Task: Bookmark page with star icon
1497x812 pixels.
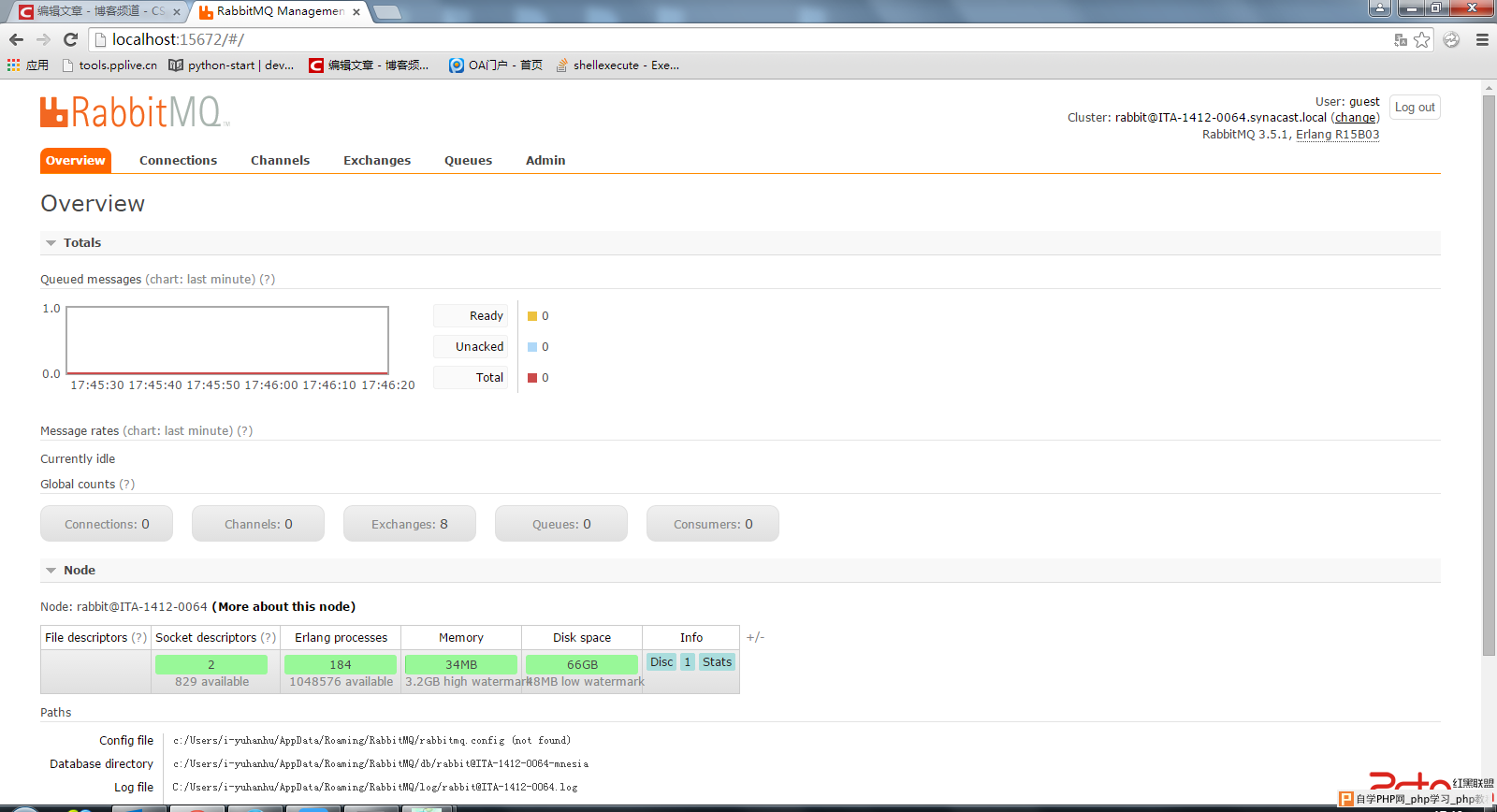Action: pos(1422,39)
